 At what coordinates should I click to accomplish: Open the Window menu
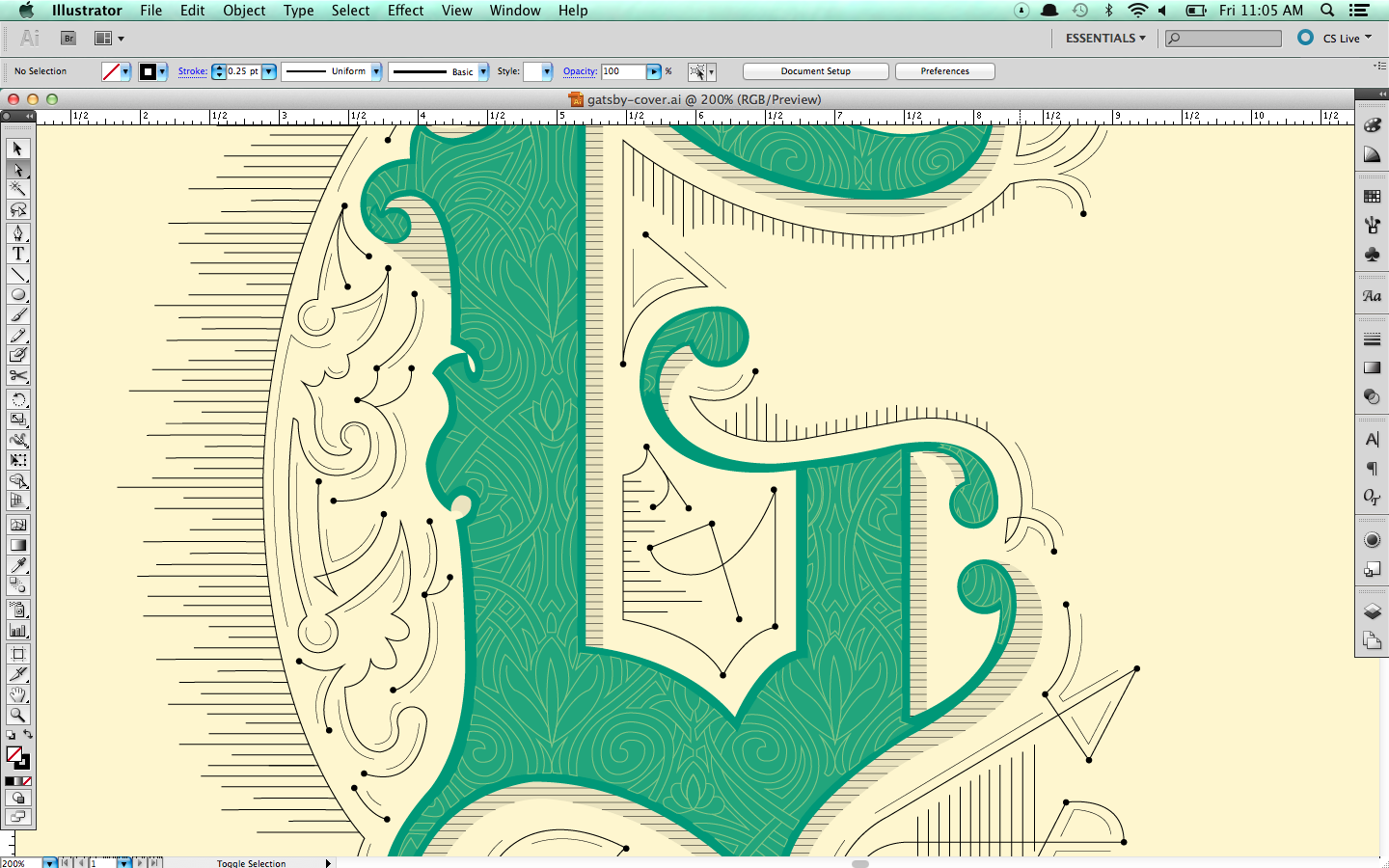pos(515,11)
